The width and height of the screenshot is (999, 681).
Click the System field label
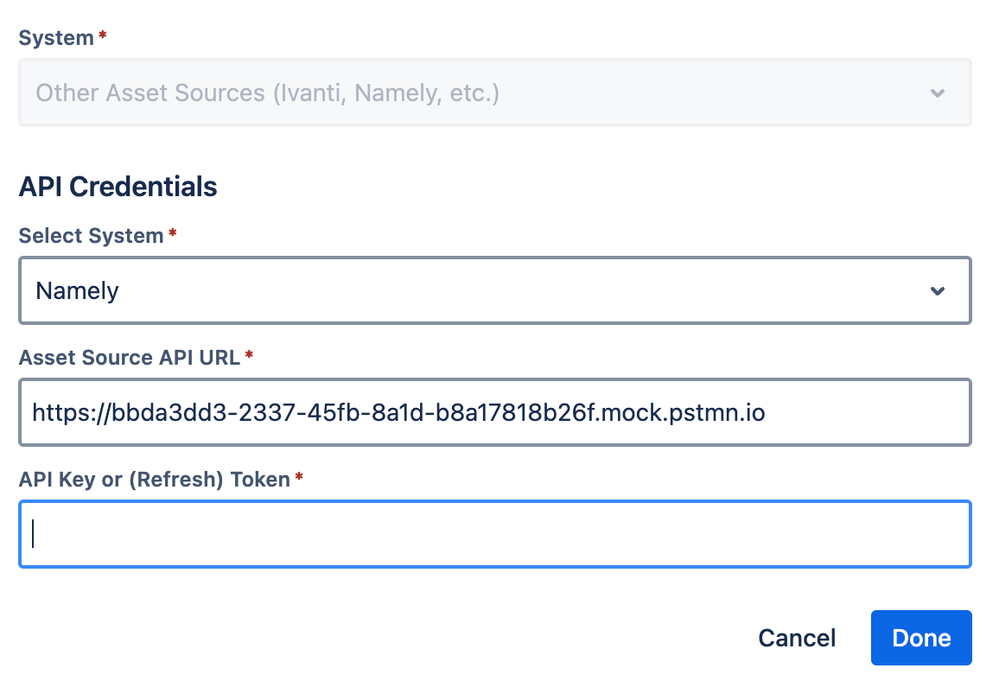point(56,38)
